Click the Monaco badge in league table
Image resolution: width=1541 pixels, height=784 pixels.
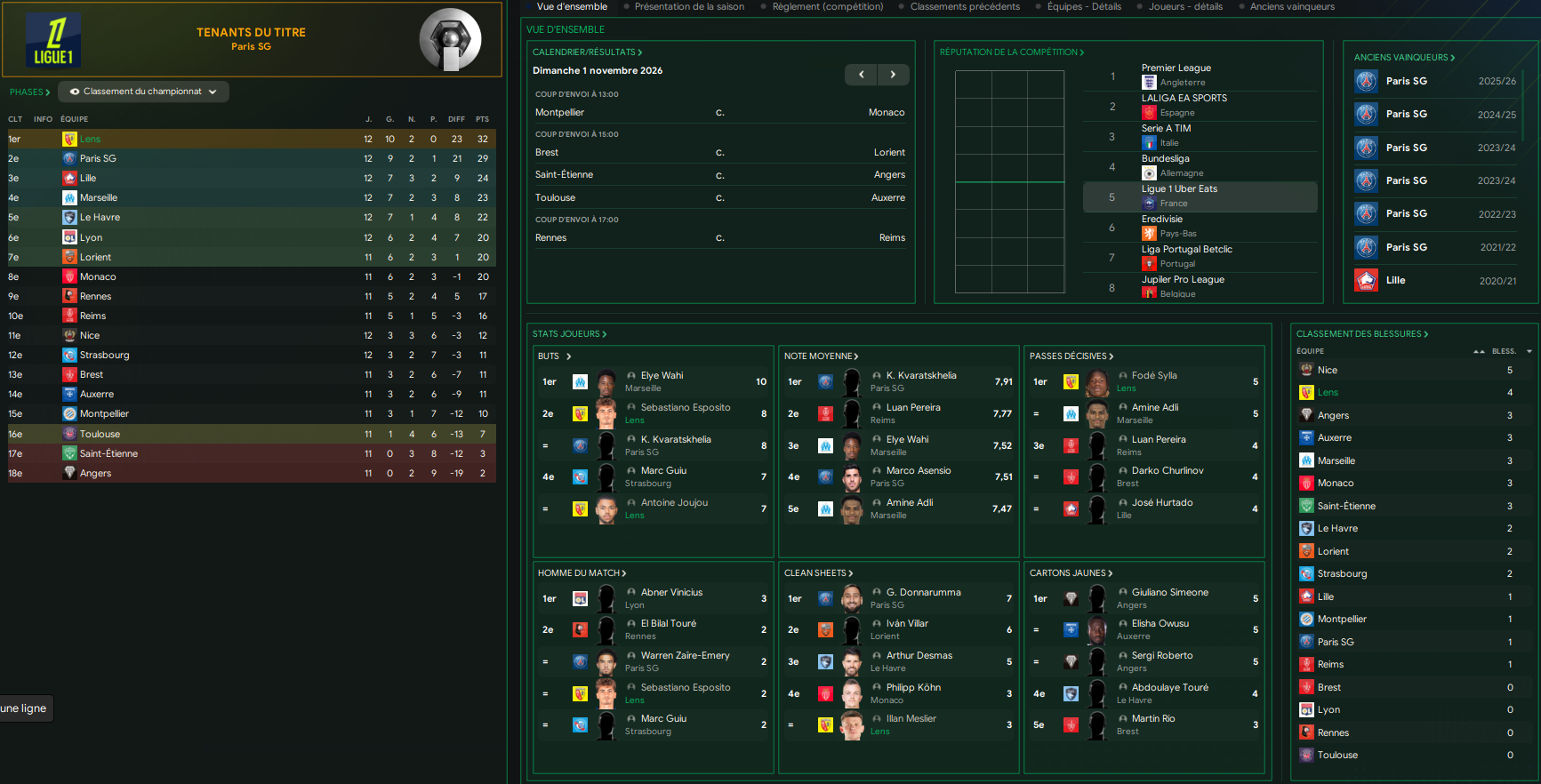pyautogui.click(x=69, y=276)
